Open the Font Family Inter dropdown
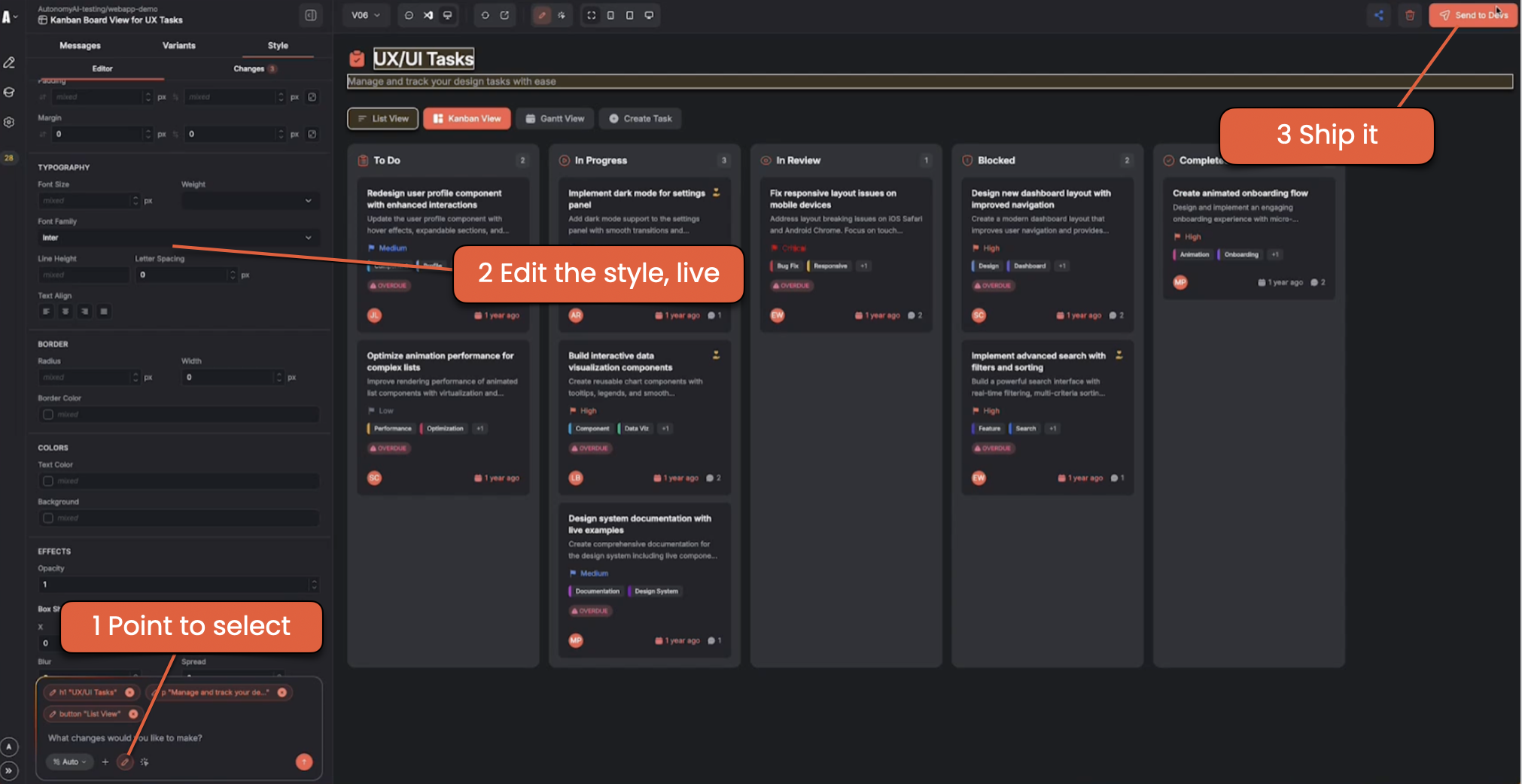The width and height of the screenshot is (1522, 784). [178, 238]
